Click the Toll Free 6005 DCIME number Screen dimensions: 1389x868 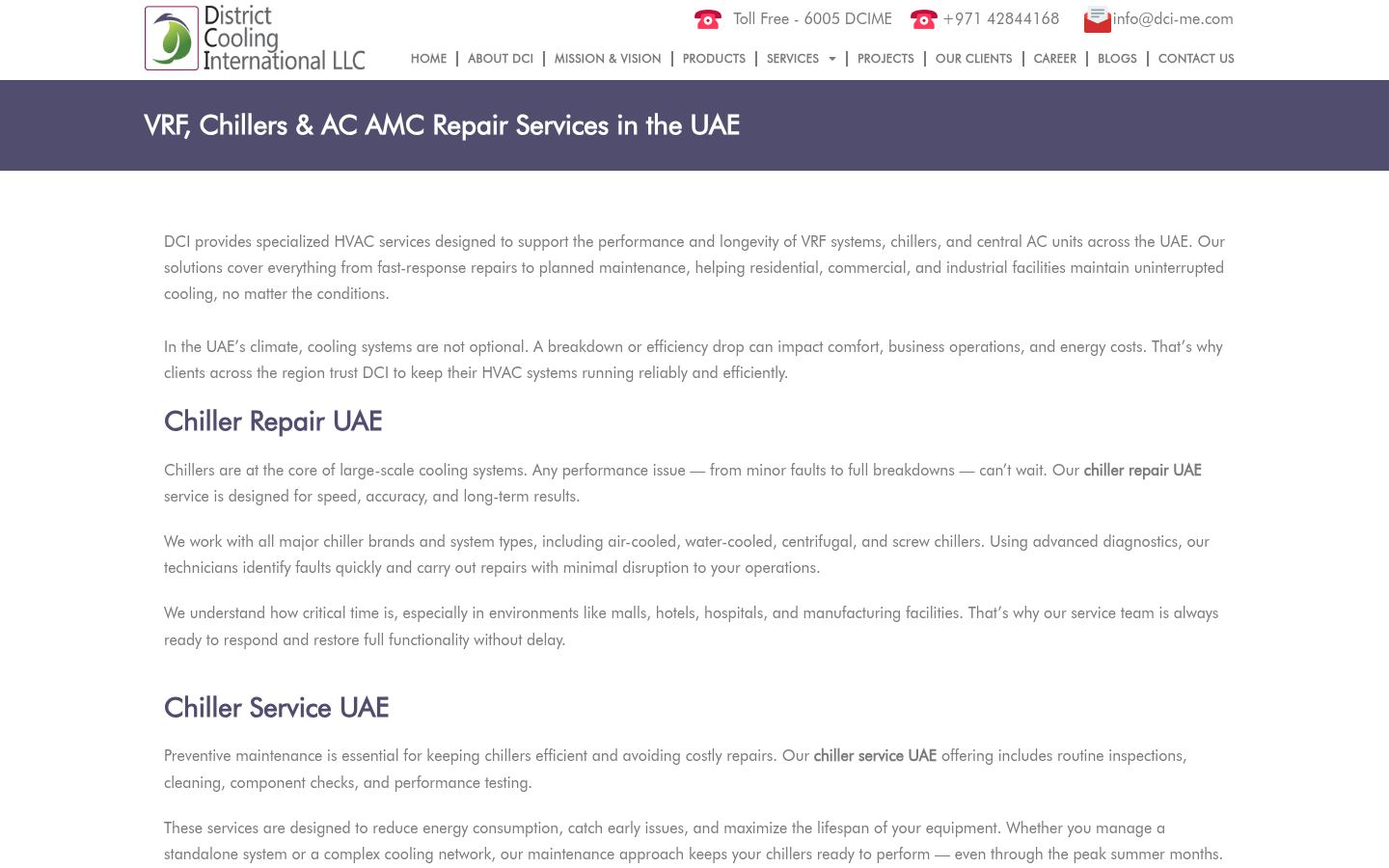pos(812,19)
